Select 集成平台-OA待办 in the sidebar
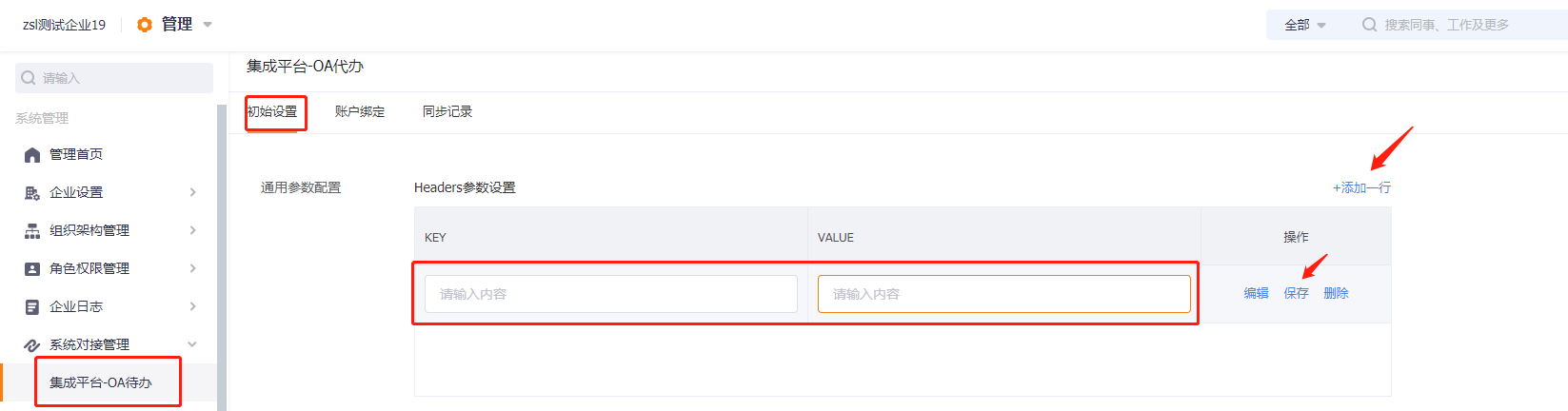 pyautogui.click(x=101, y=382)
